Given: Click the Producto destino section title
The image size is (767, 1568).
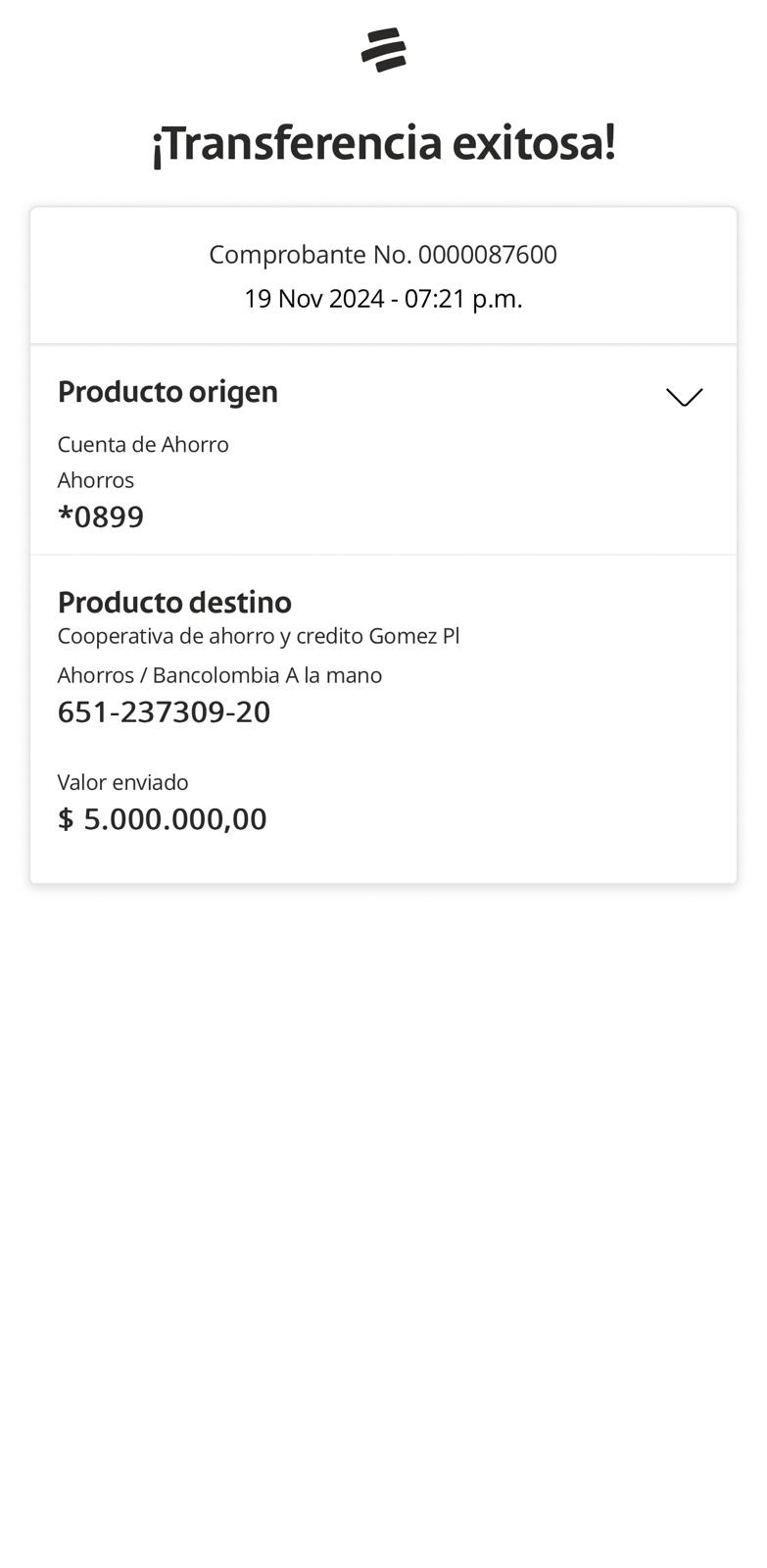Looking at the screenshot, I should [174, 602].
